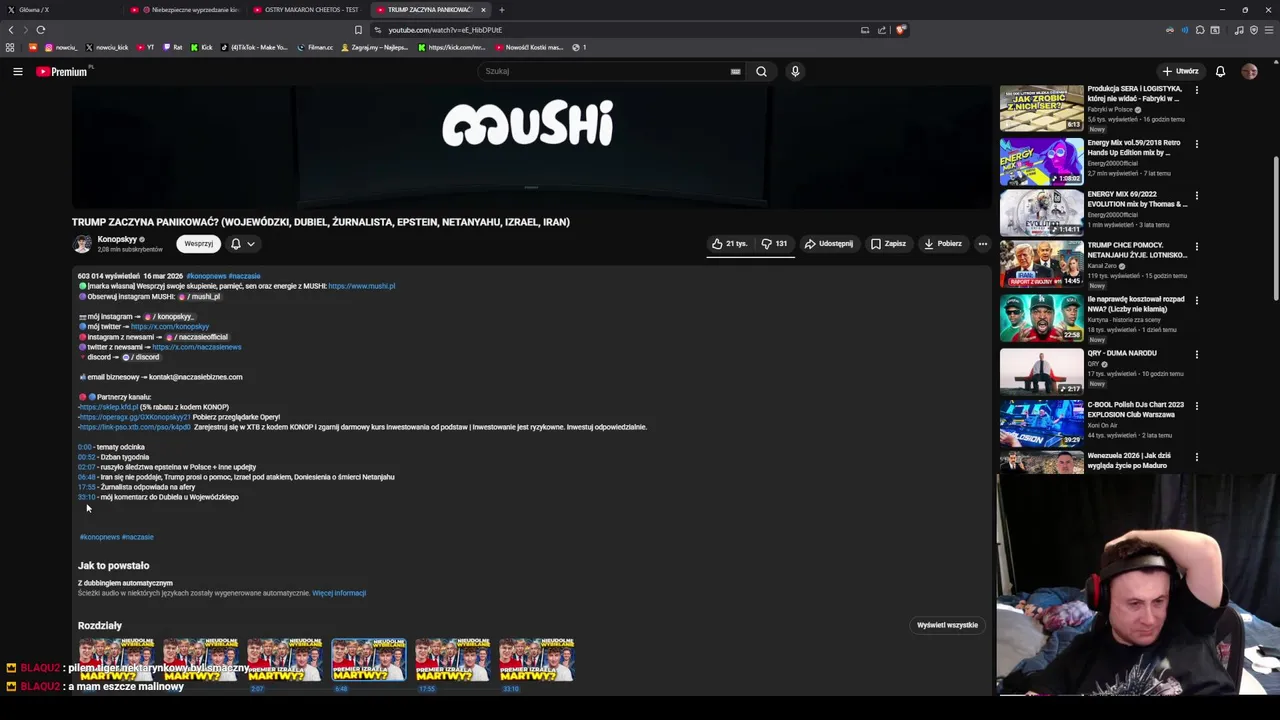Open options for QRY - DUMA NARODU video

(x=1196, y=354)
